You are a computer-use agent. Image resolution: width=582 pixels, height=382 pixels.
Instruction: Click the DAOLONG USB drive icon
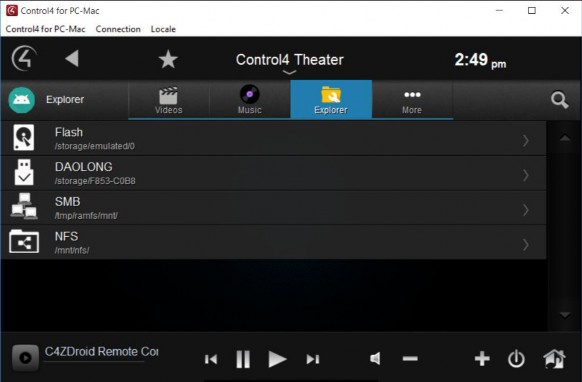click(x=24, y=172)
